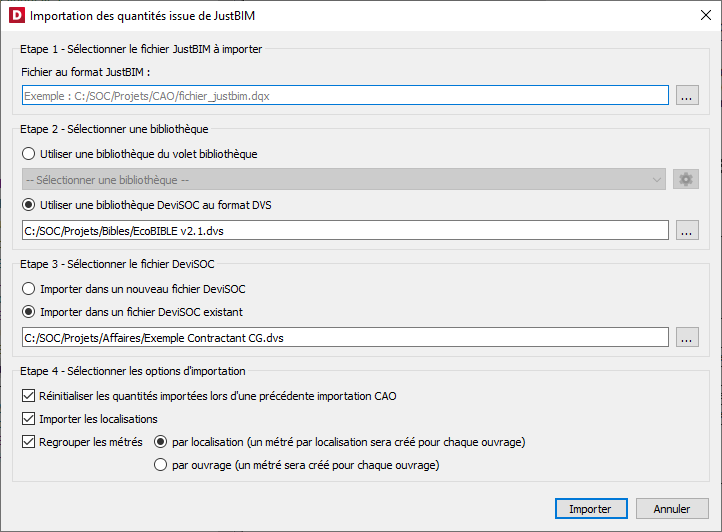
Task: Toggle 'Réinitialiser les quantités importées' checkbox
Action: click(28, 396)
